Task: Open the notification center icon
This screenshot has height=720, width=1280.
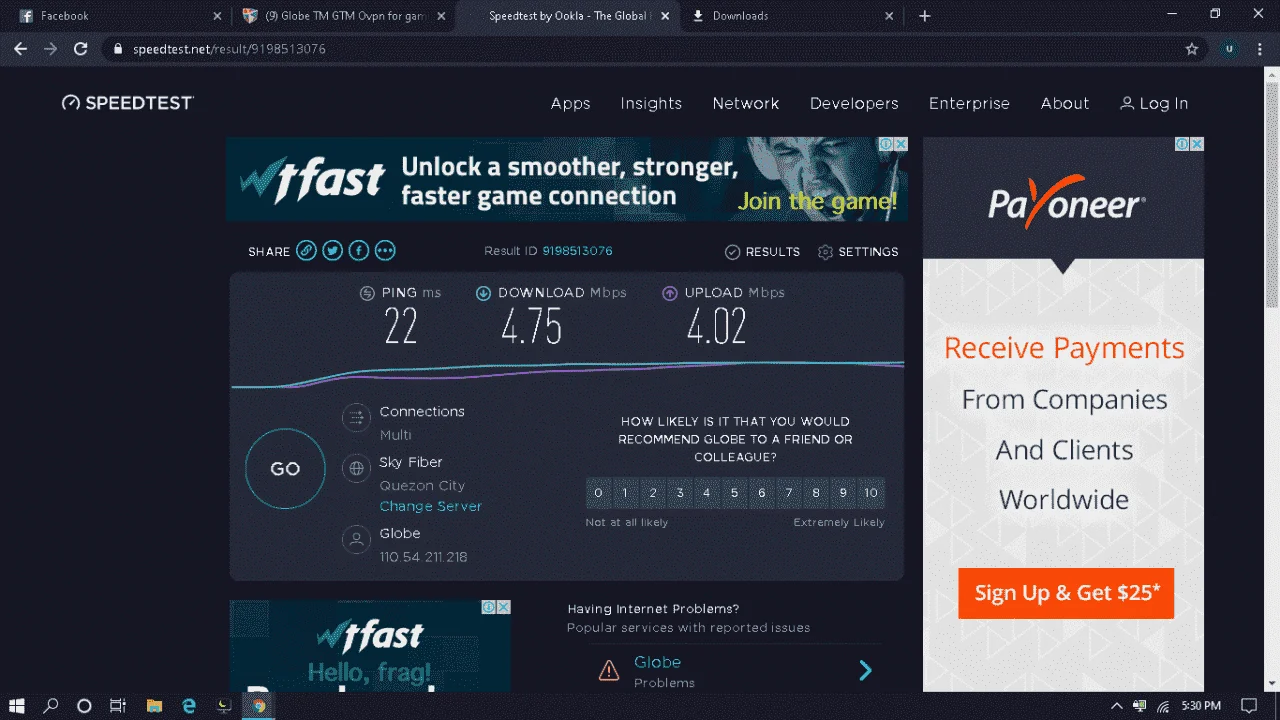Action: (1248, 705)
